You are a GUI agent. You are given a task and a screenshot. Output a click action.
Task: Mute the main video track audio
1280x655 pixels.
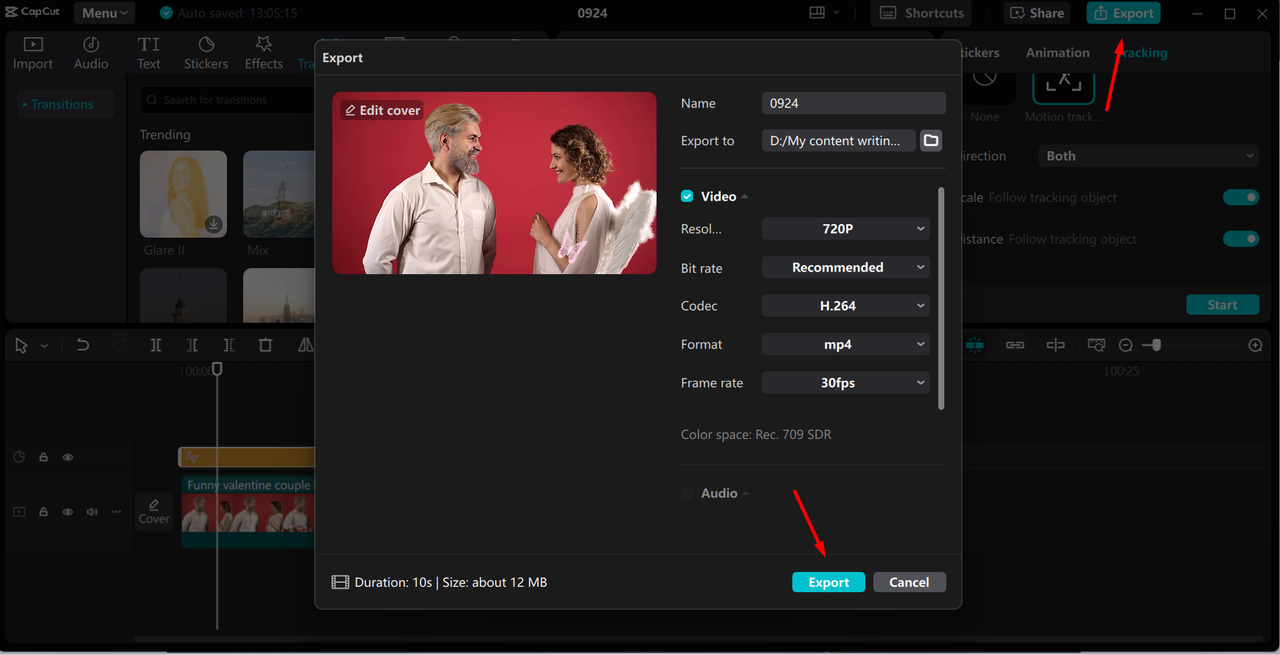coord(92,512)
